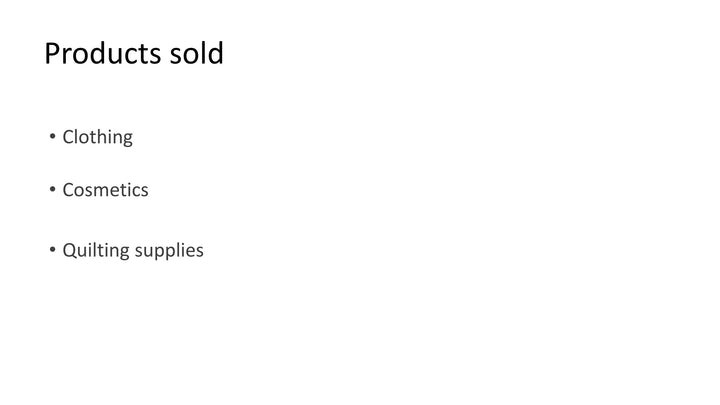Image resolution: width=720 pixels, height=405 pixels.
Task: Click the capital Q in Quilting
Action: click(69, 251)
